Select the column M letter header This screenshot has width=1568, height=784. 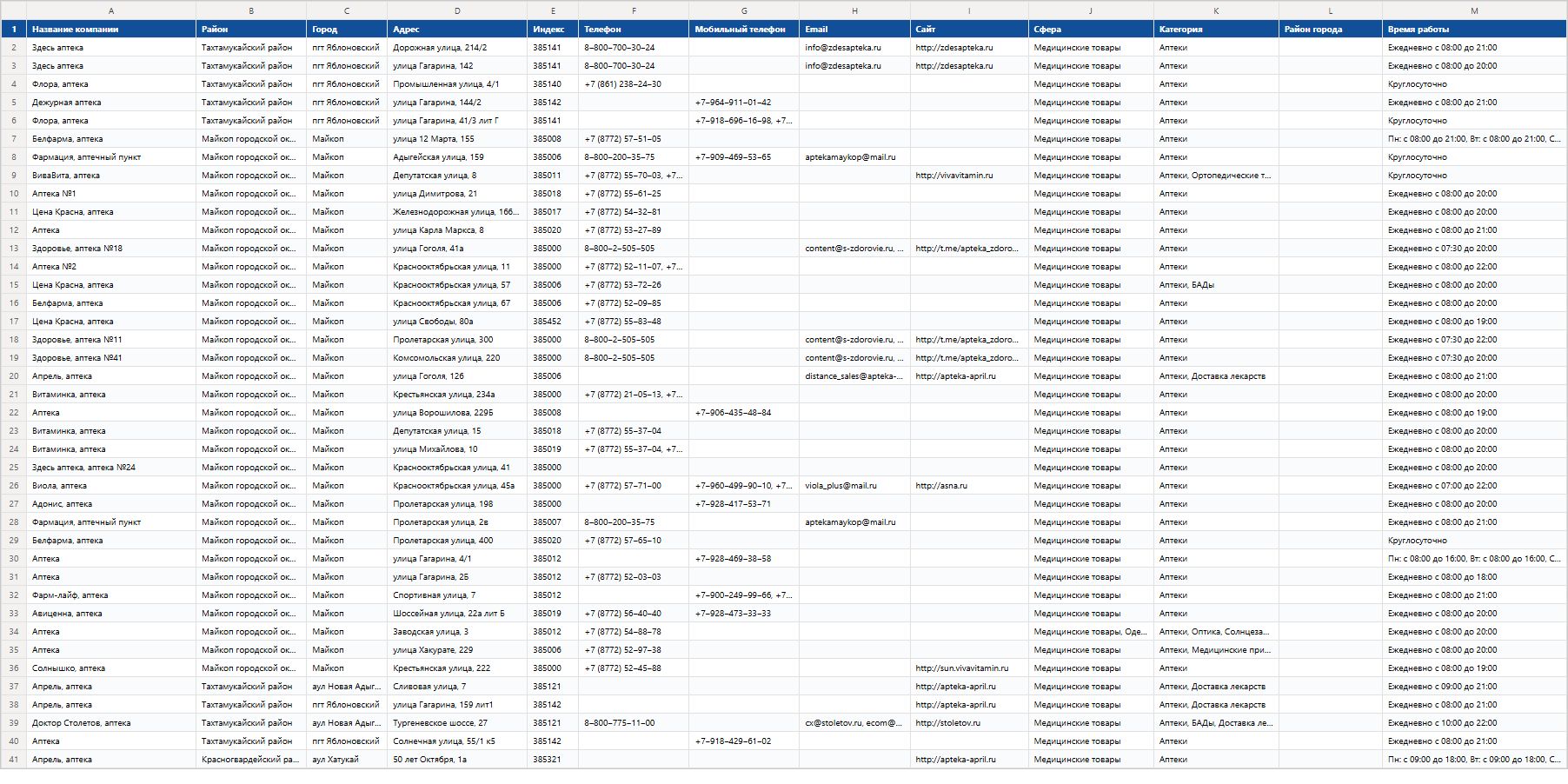[x=1474, y=10]
